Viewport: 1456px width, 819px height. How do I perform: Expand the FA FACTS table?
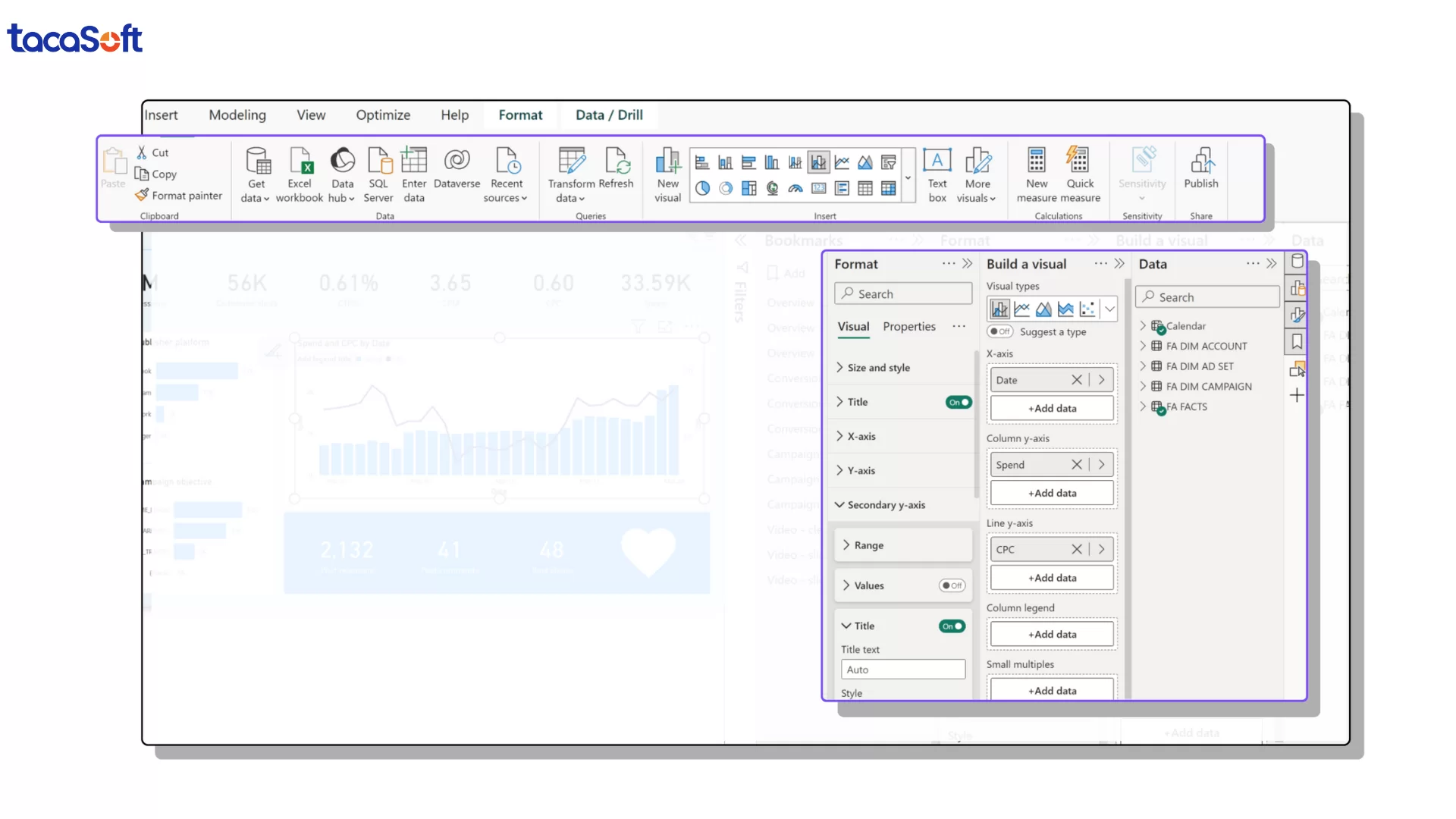pos(1143,406)
